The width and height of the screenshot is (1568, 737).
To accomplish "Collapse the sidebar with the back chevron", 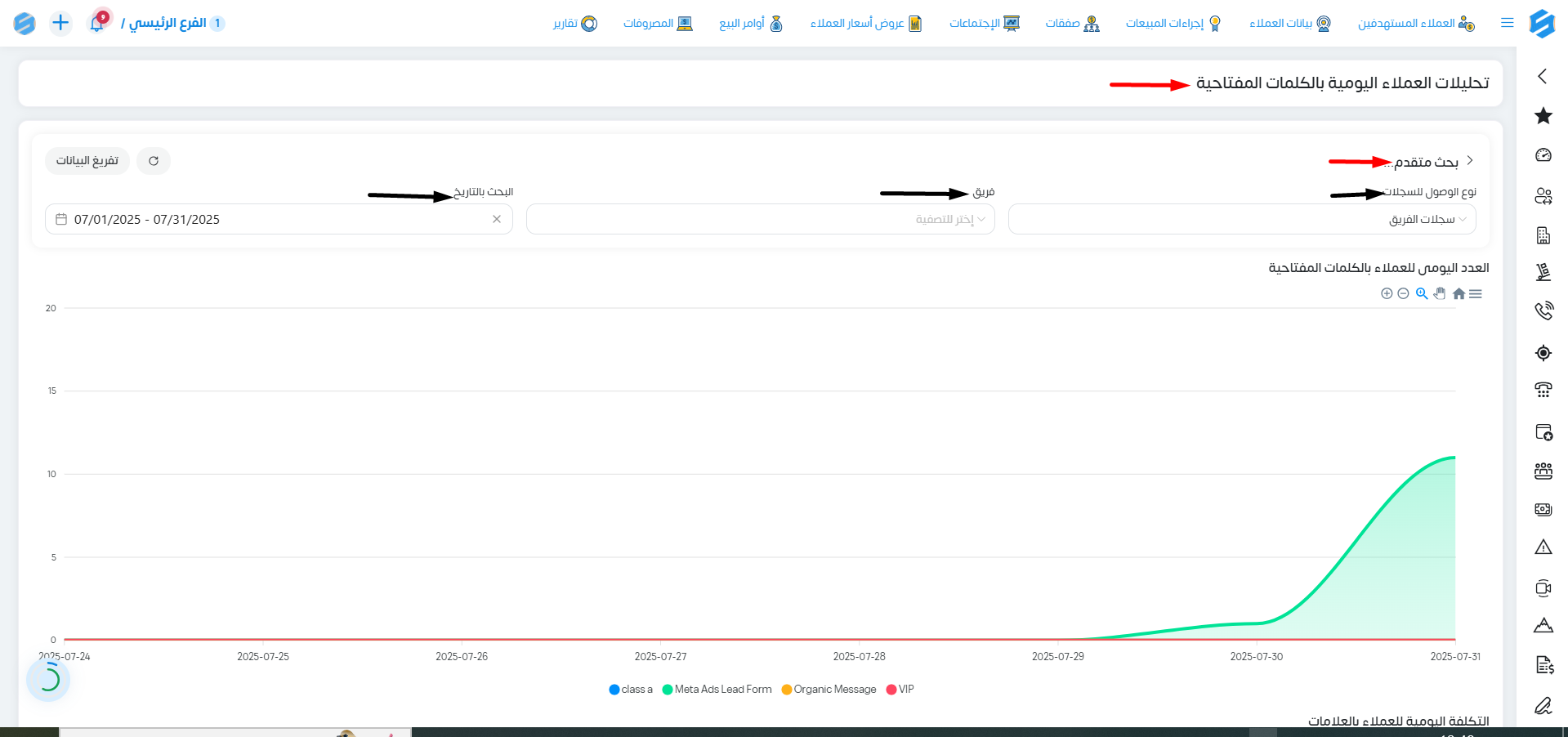I will 1542,76.
